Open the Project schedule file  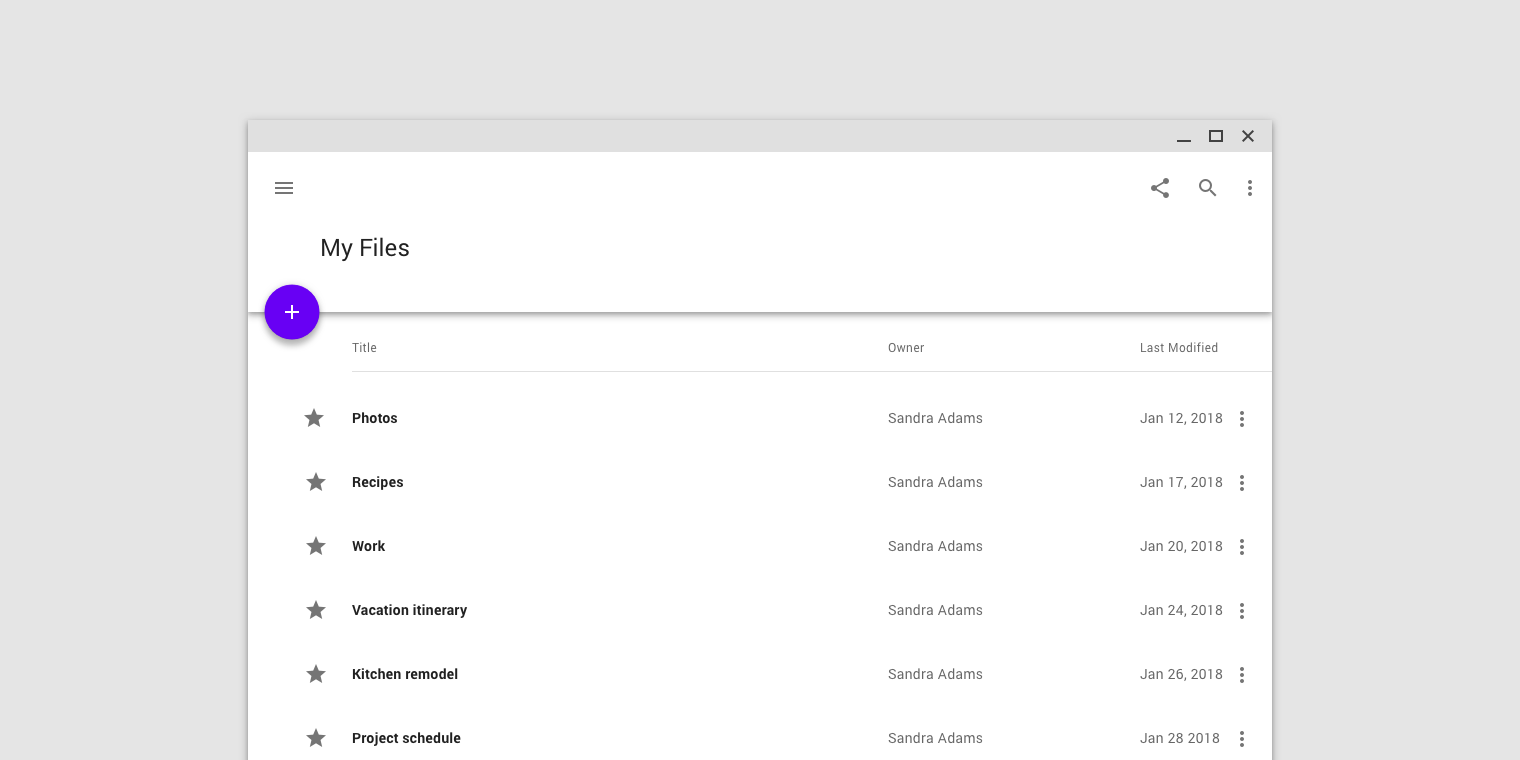[x=407, y=738]
